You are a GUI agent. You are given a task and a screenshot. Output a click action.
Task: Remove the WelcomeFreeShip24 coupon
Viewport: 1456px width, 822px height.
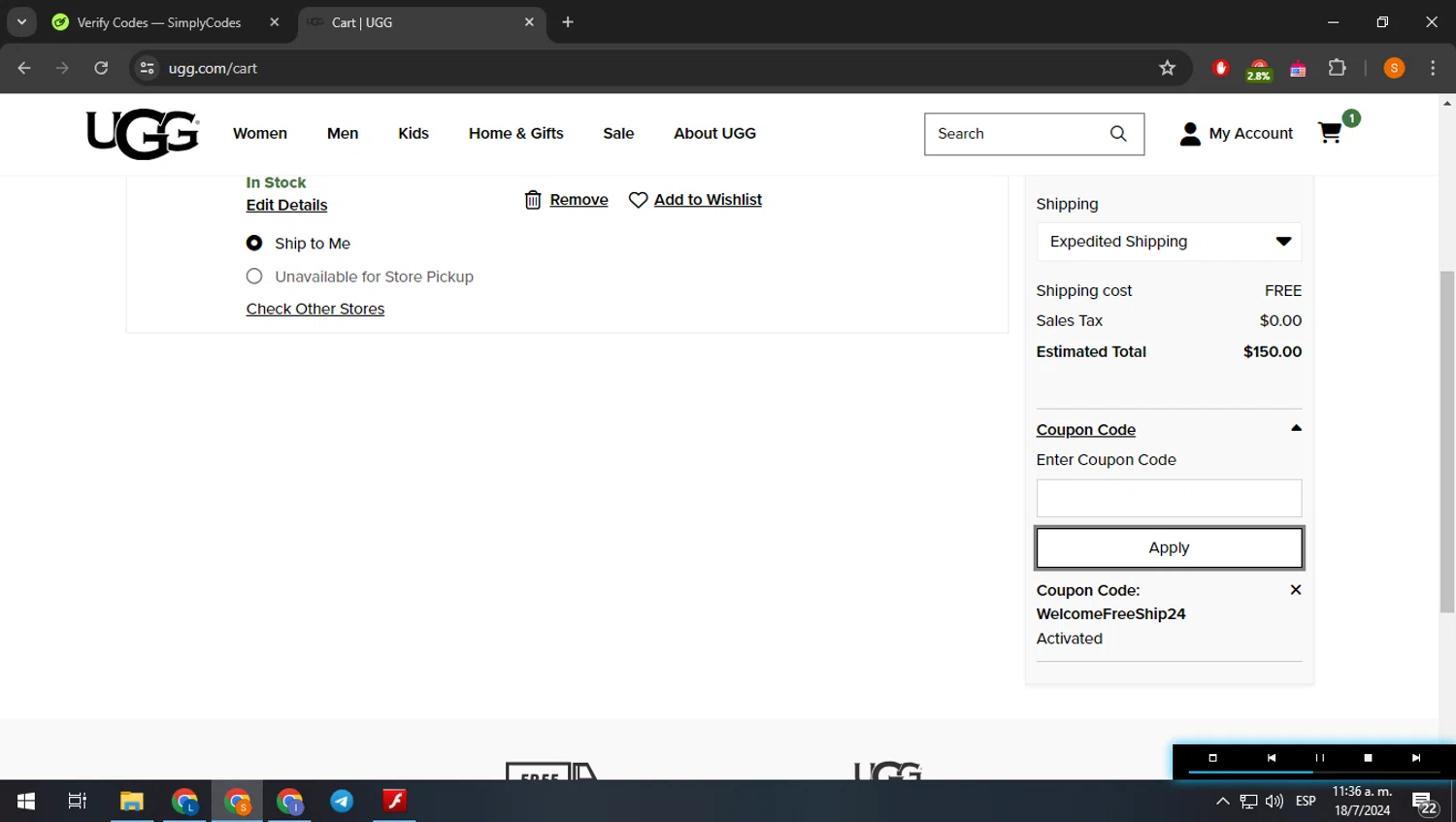(x=1296, y=589)
